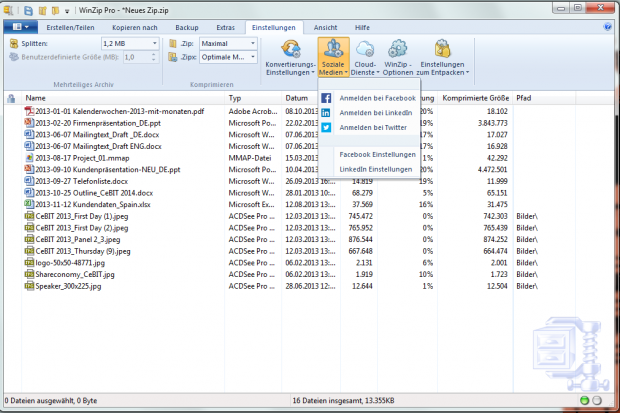This screenshot has height=413, width=620.
Task: Click image icon of Speaker_300x225.jpg
Action: point(29,286)
